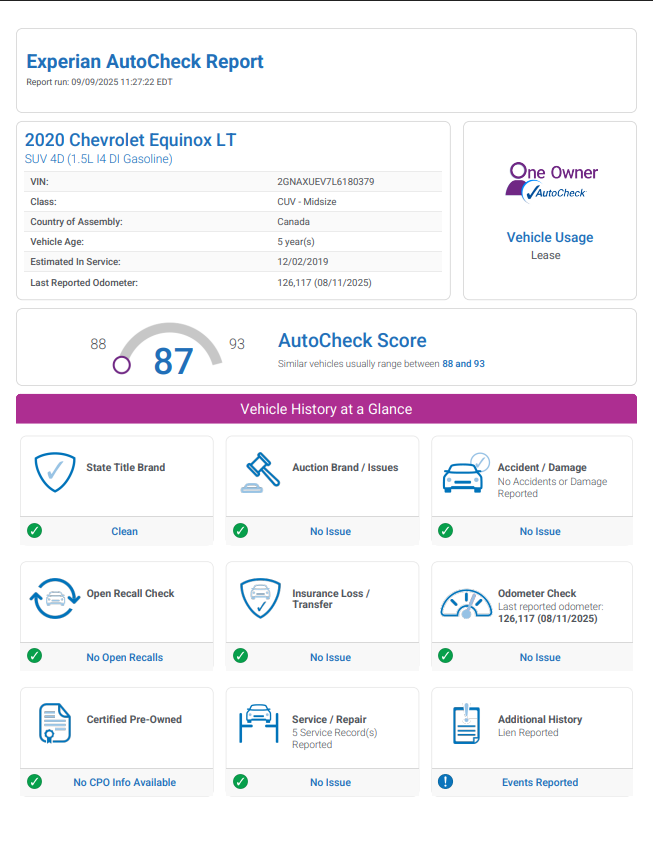Click the Odometer Check gauge icon
This screenshot has height=842, width=653.
pos(466,601)
